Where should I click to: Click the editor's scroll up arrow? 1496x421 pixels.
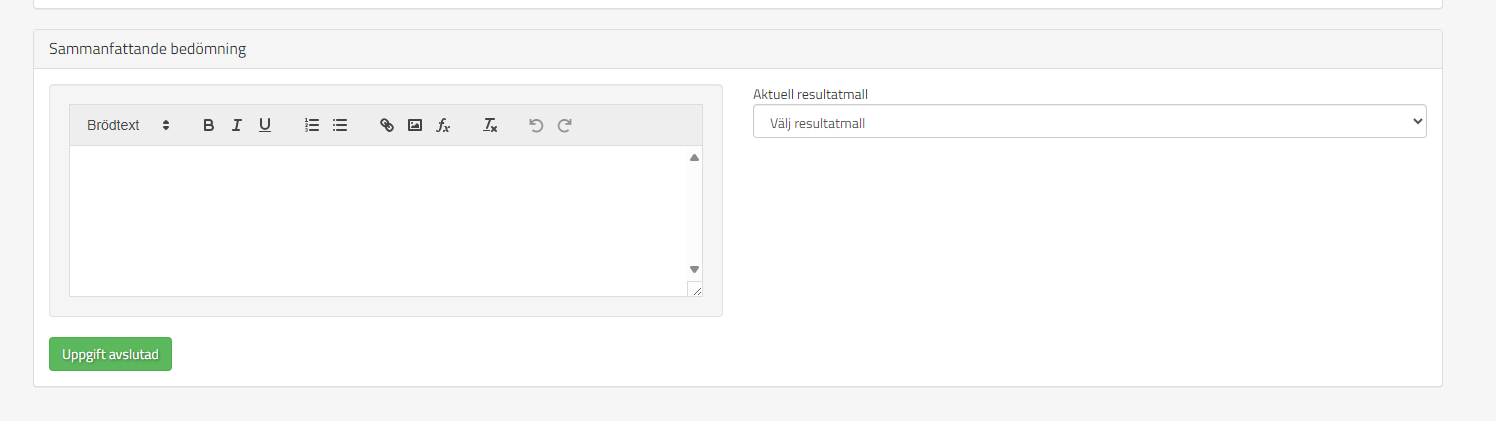pyautogui.click(x=694, y=157)
